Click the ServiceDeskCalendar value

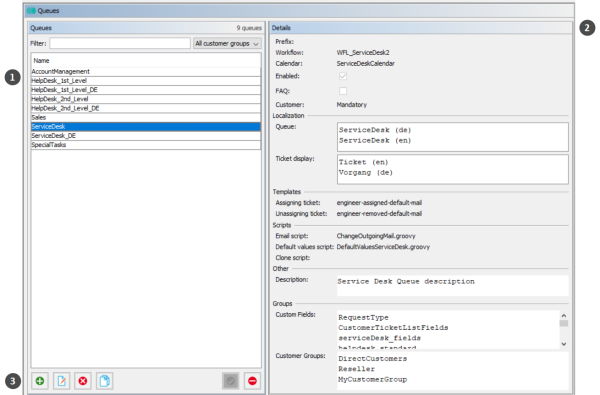[x=365, y=64]
